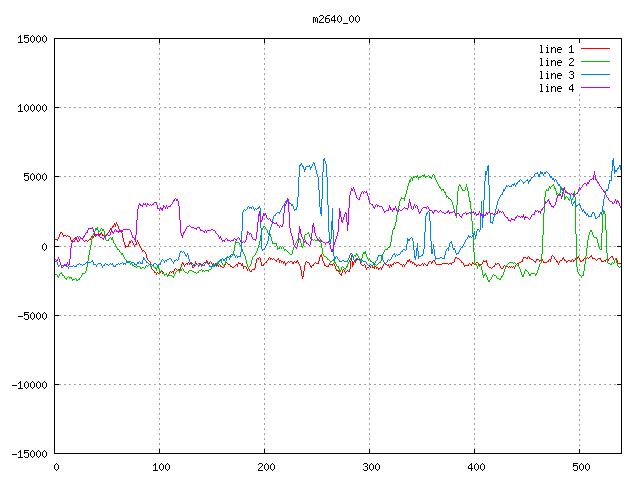Viewport: 640px width, 480px height.
Task: Select the line 1 legend label
Action: pyautogui.click(x=556, y=49)
